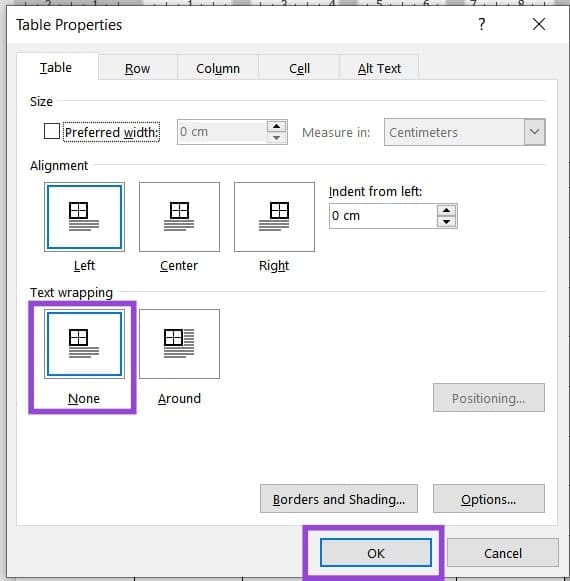
Task: Close the Table Properties dialog
Action: click(538, 24)
